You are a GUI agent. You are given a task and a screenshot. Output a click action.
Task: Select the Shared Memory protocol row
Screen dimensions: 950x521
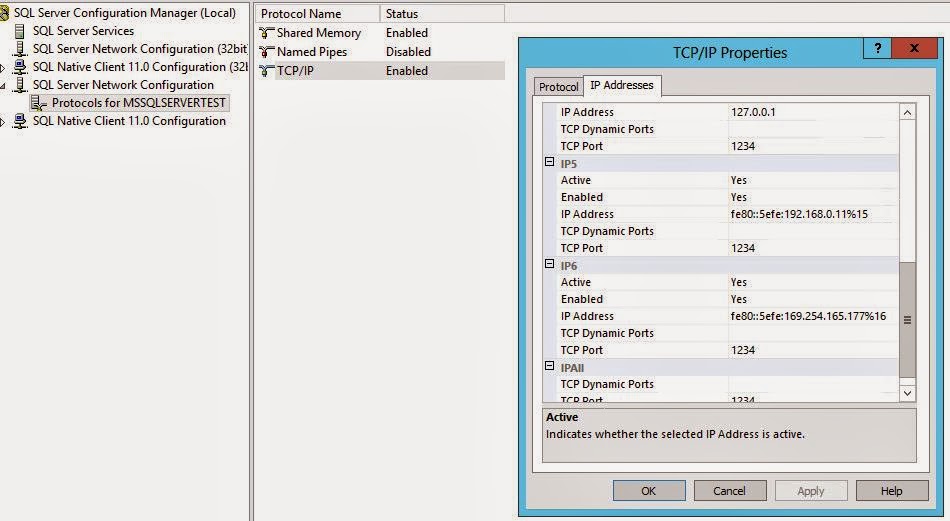pos(380,33)
